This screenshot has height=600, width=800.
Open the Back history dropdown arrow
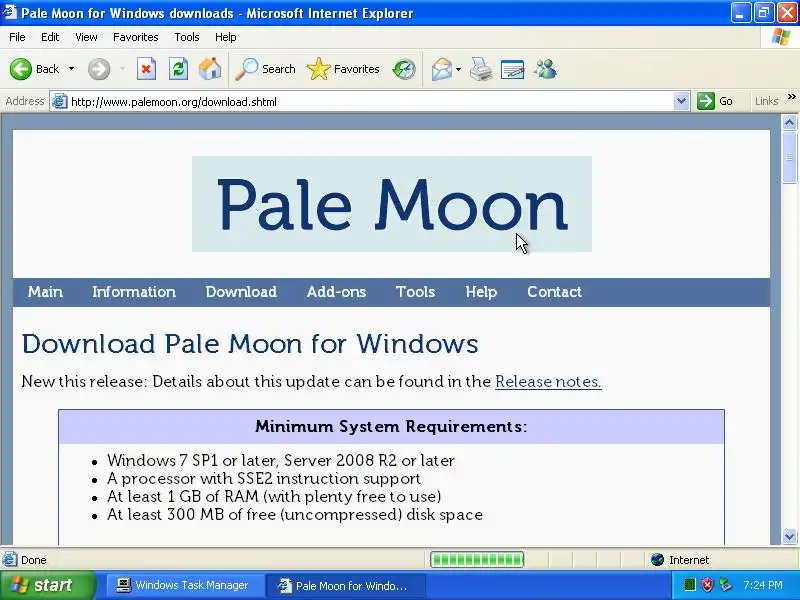click(71, 69)
